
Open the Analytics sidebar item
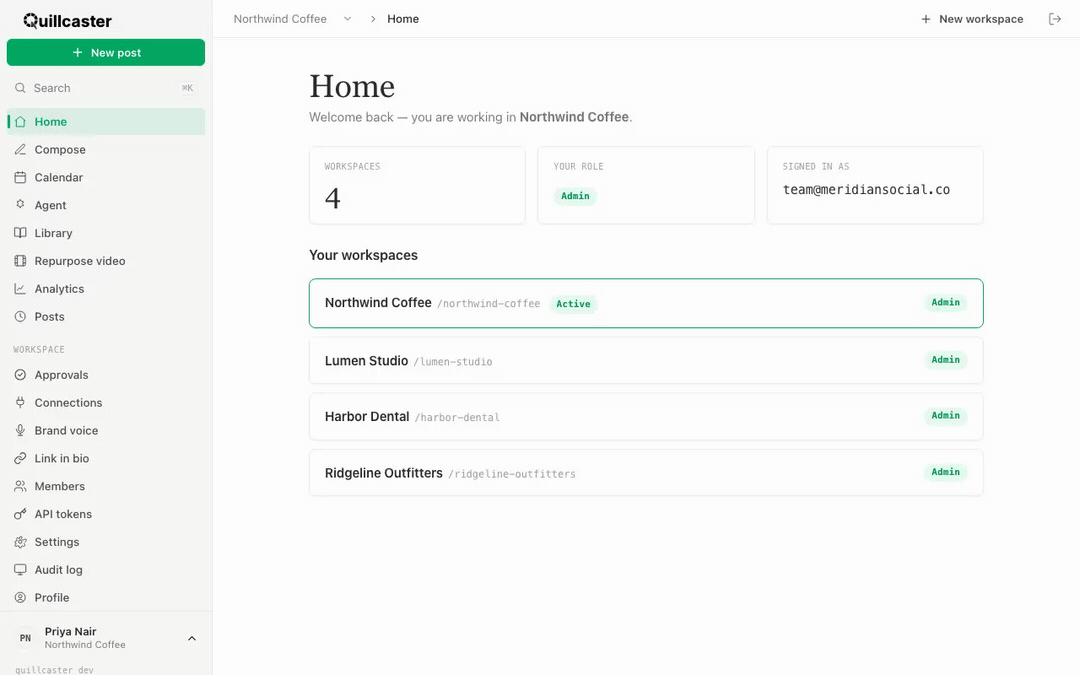[105, 289]
